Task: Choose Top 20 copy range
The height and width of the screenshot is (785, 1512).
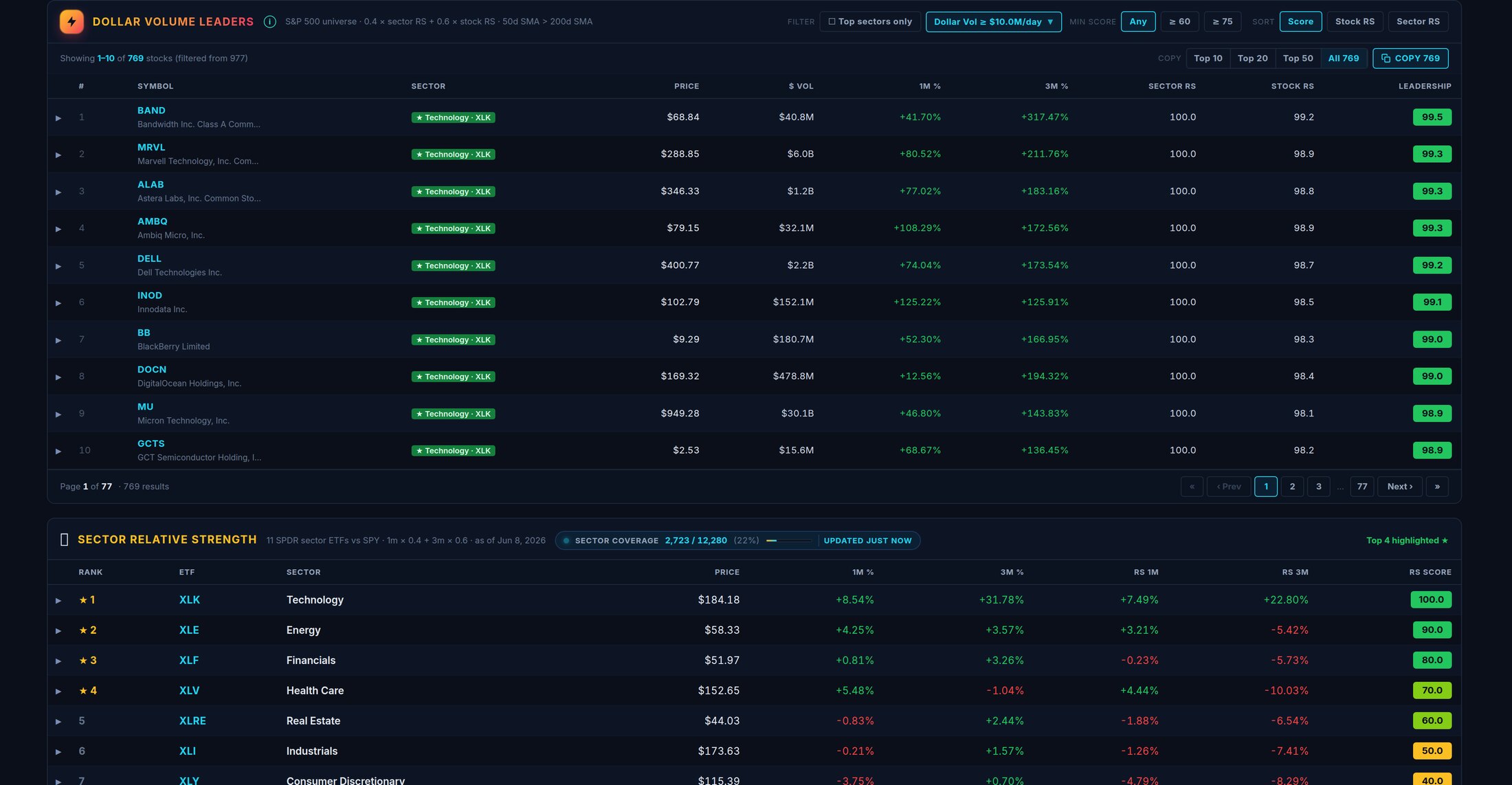Action: coord(1253,58)
